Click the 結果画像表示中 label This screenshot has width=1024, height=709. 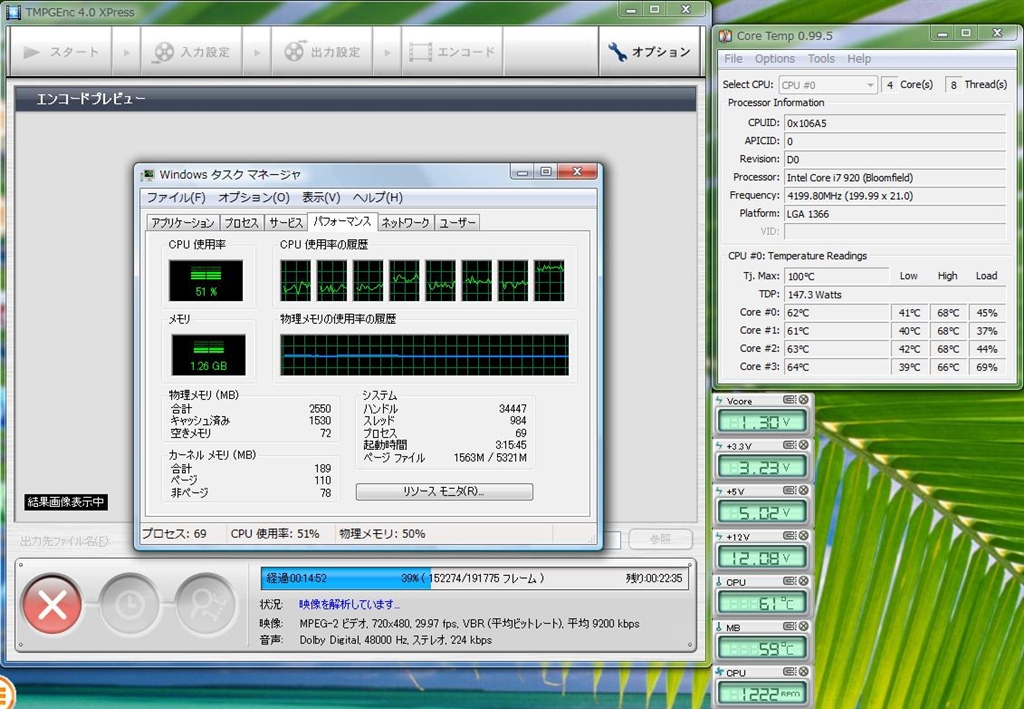click(66, 502)
